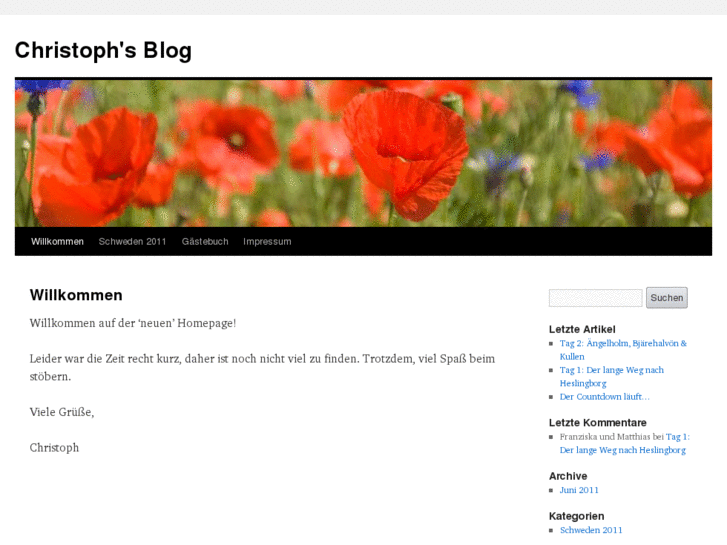Open article Tag 2: Ängelholm, Bjärehalvön & Kullen
Screen dimensions: 727x545
pos(623,350)
